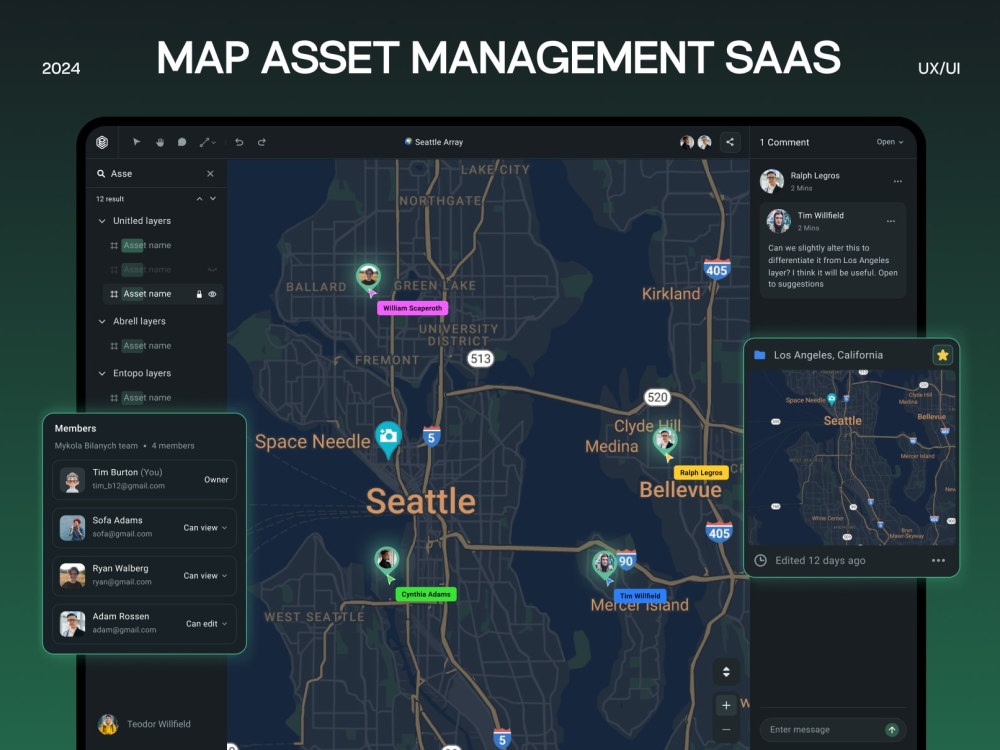Click the Seattle Array project title
The width and height of the screenshot is (1000, 750).
[x=434, y=142]
